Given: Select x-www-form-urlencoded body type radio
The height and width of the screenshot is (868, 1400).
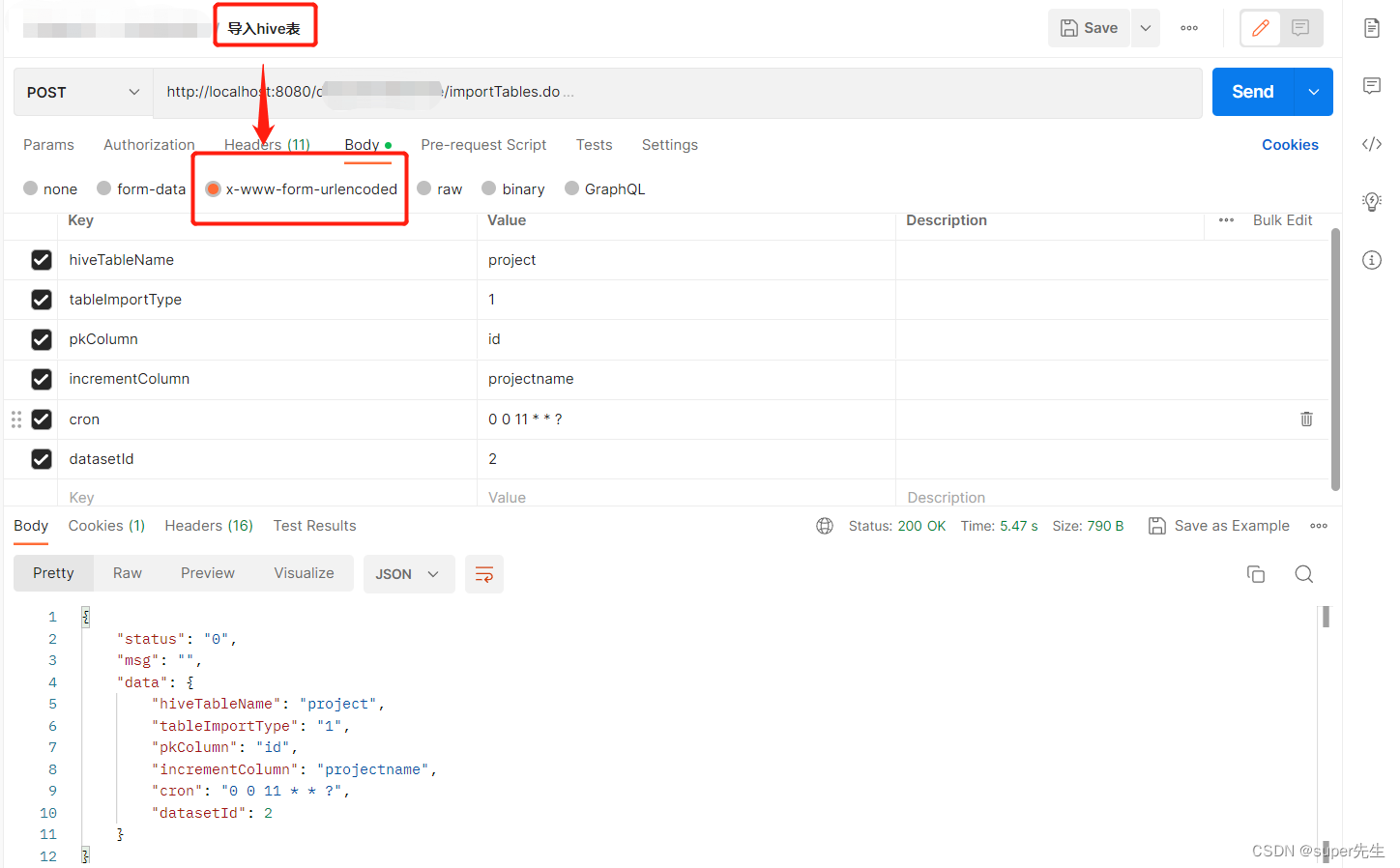Looking at the screenshot, I should pyautogui.click(x=213, y=188).
